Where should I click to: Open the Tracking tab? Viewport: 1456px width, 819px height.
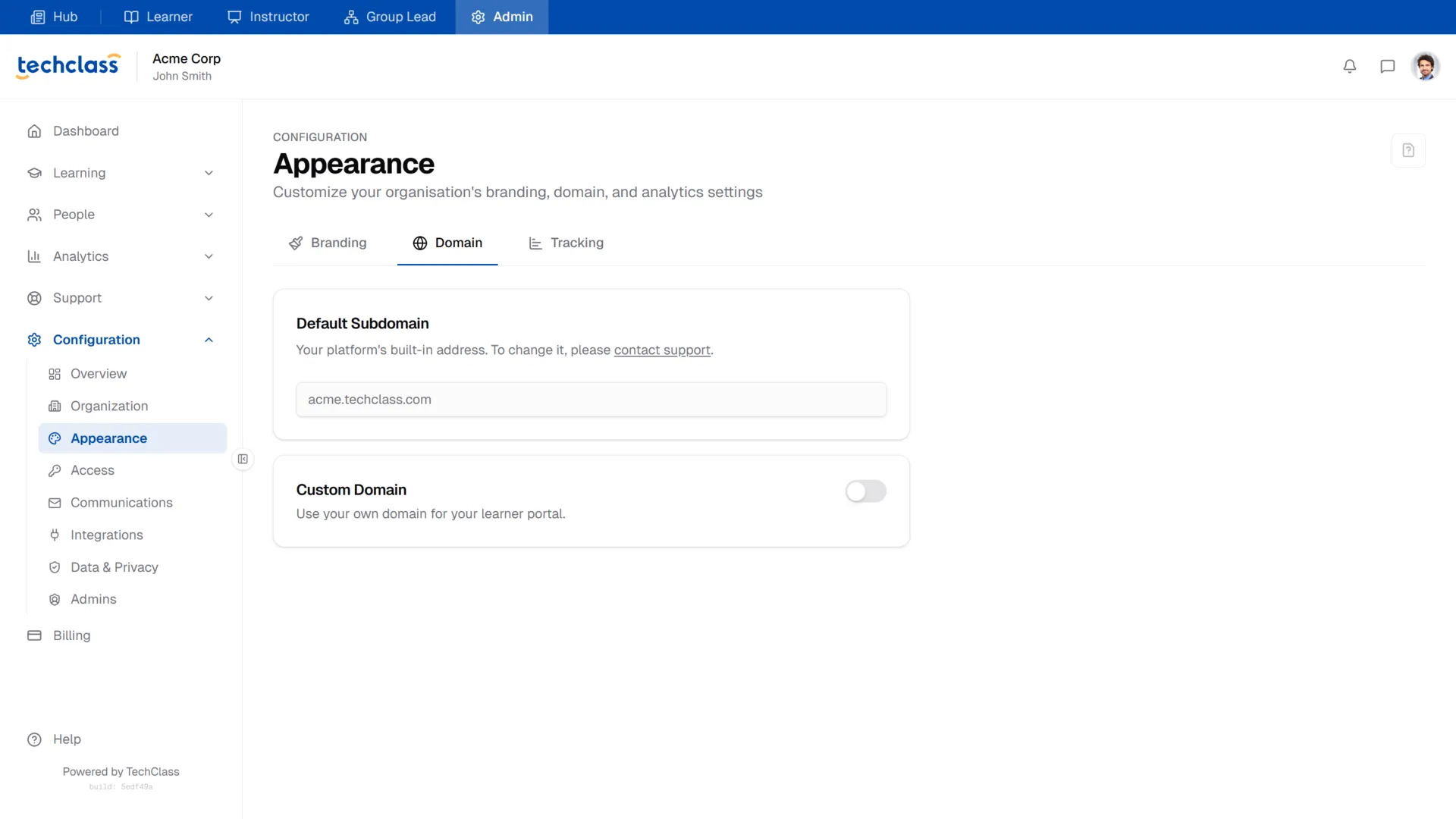pyautogui.click(x=566, y=243)
